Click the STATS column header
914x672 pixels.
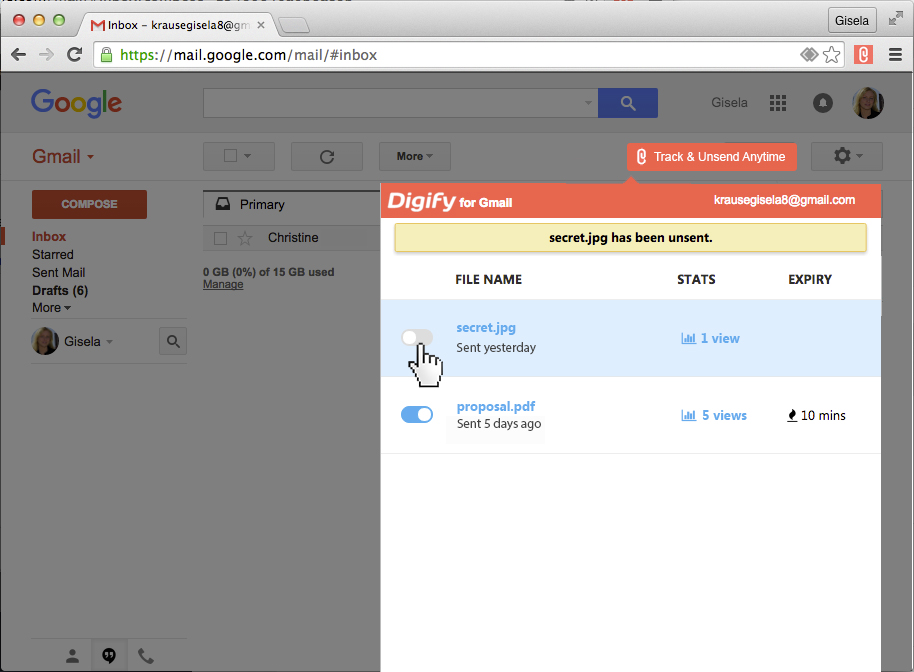tap(696, 280)
